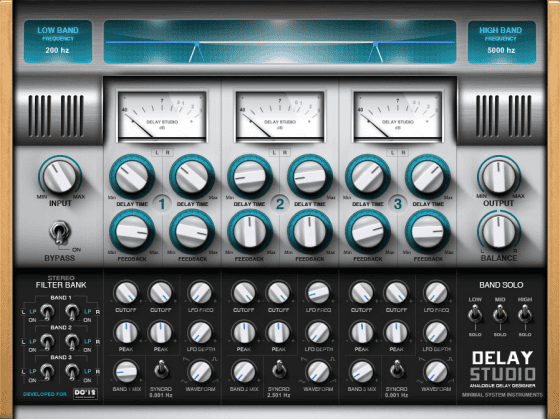
Task: Click the band 2 VU meter
Action: (x=280, y=116)
